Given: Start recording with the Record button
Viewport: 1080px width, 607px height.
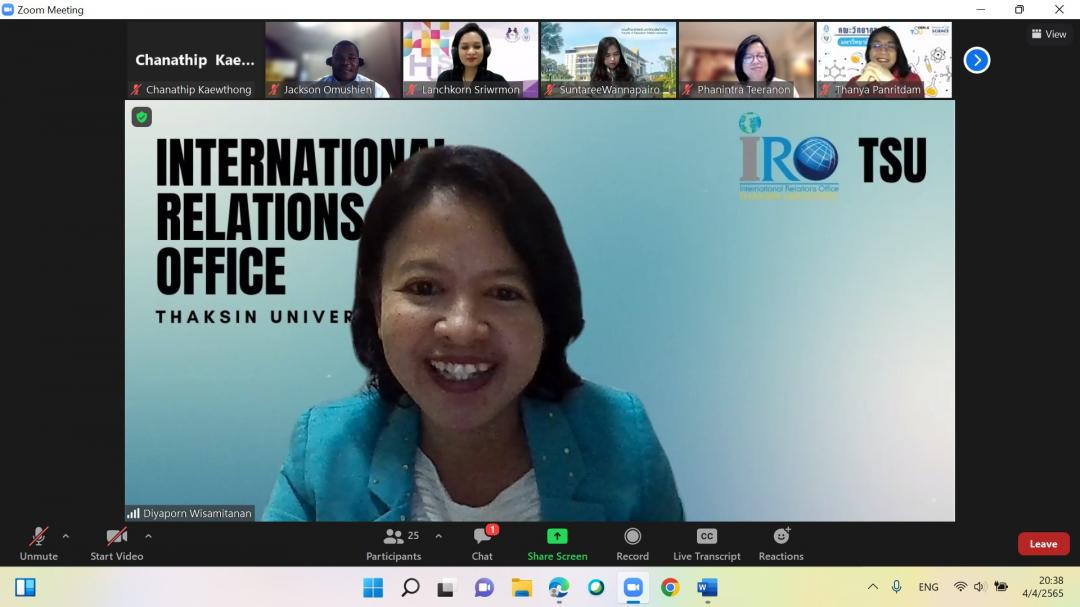Looking at the screenshot, I should 632,543.
